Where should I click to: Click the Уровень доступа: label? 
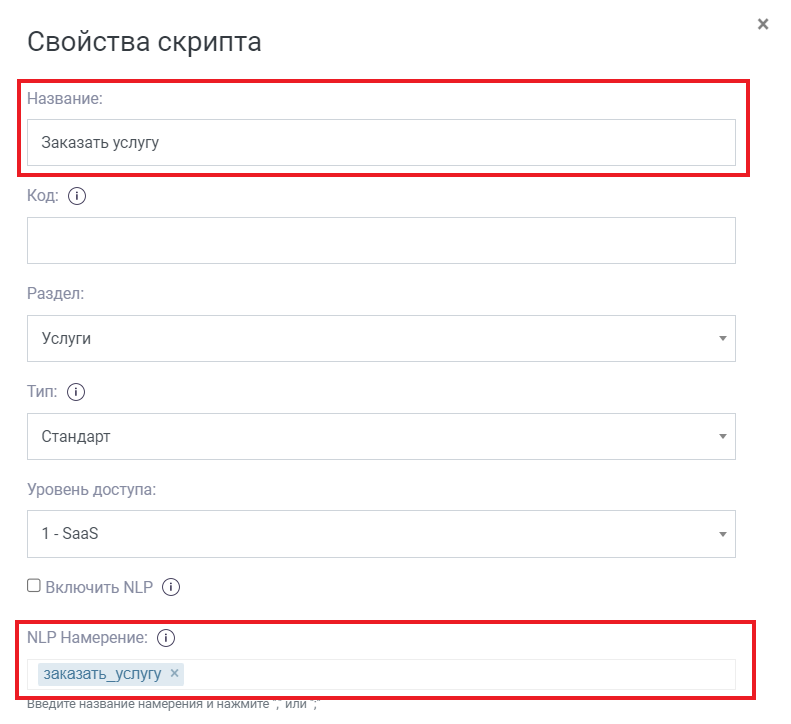click(x=92, y=490)
